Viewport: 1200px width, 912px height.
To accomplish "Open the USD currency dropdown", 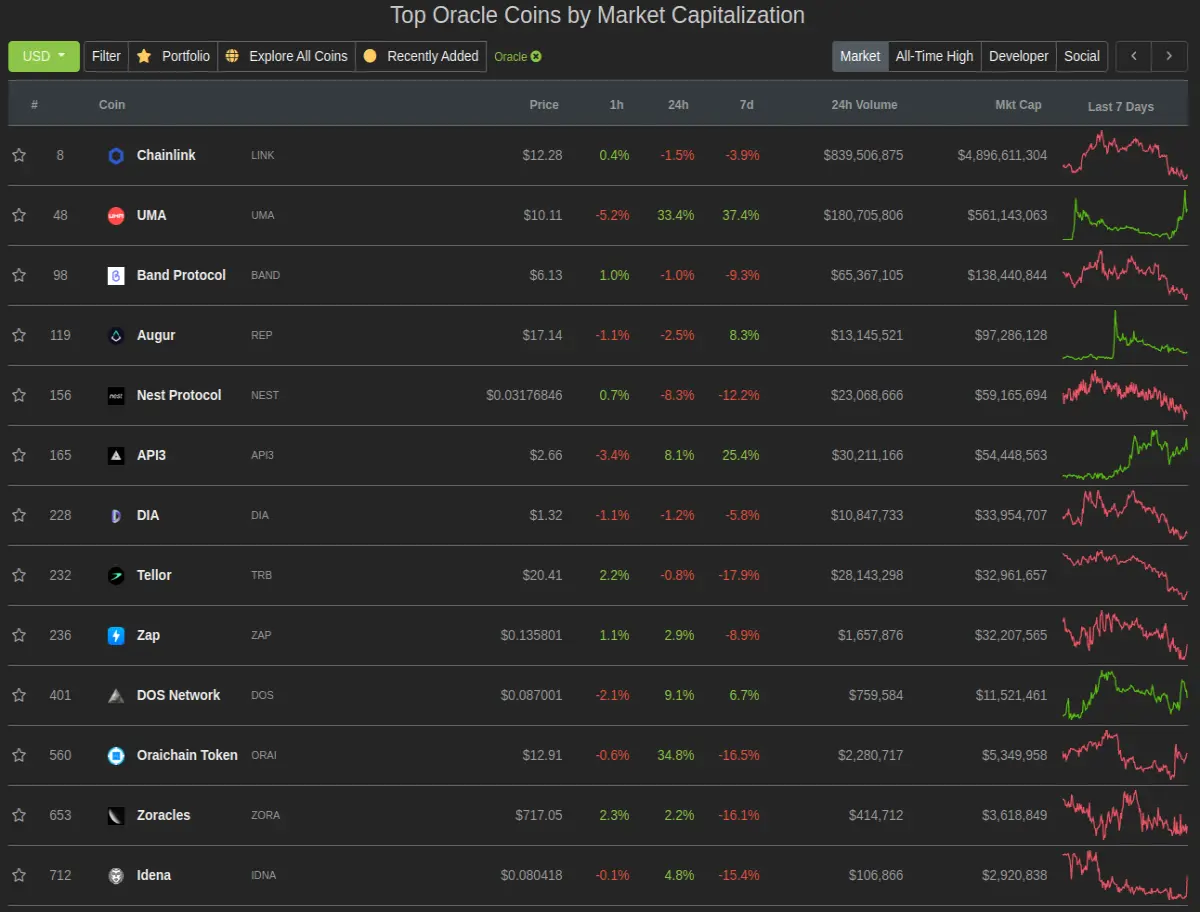I will 44,56.
